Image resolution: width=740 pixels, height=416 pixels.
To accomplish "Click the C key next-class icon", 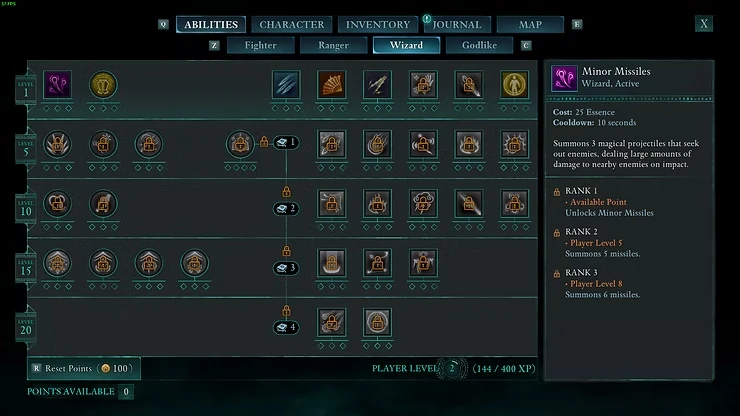I will point(526,45).
